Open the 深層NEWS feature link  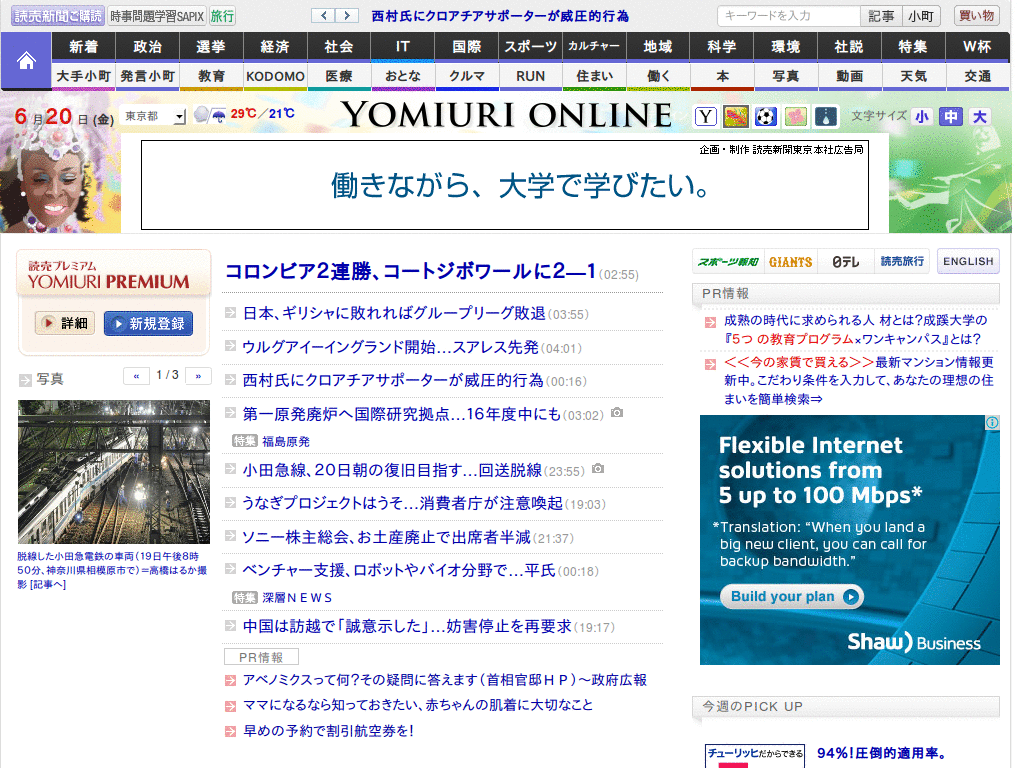pyautogui.click(x=297, y=598)
